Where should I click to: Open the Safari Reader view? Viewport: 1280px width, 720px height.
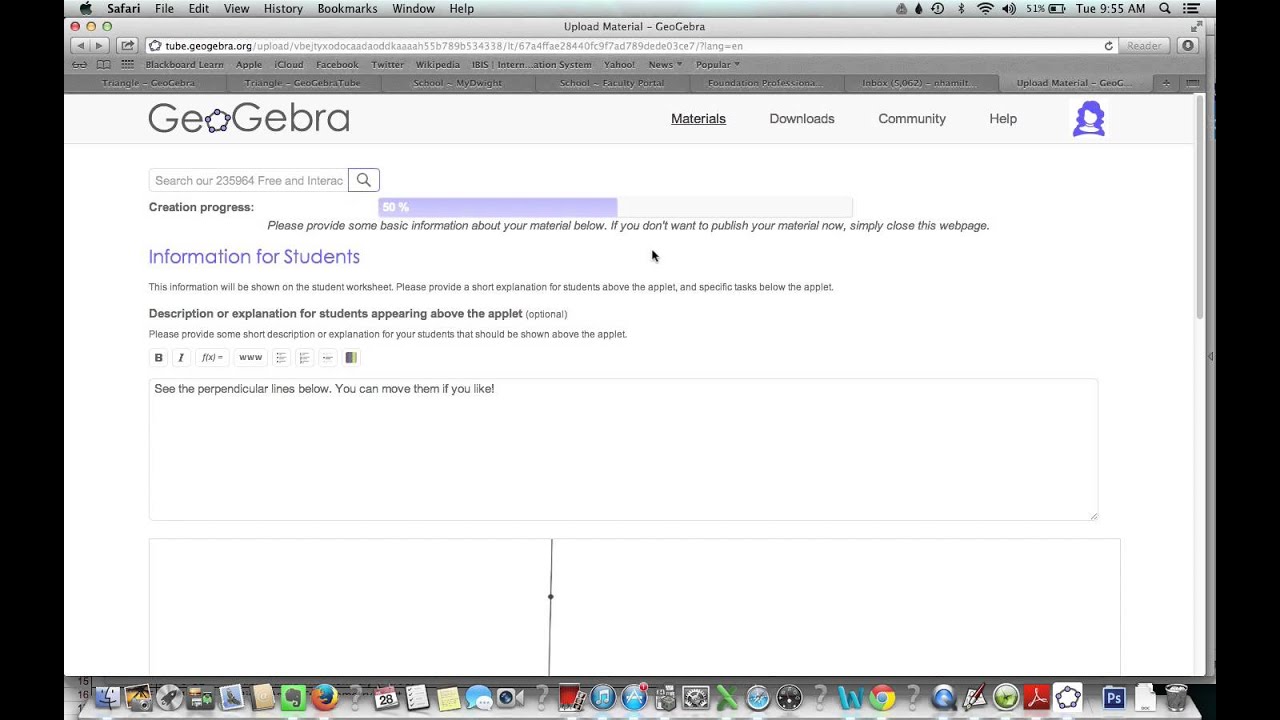point(1144,46)
